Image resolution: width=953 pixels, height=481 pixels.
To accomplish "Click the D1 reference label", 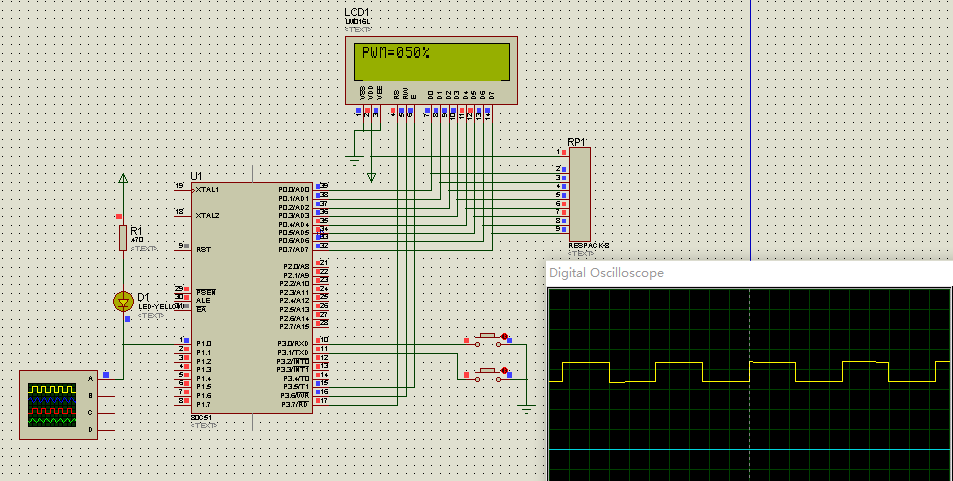I will tap(143, 297).
